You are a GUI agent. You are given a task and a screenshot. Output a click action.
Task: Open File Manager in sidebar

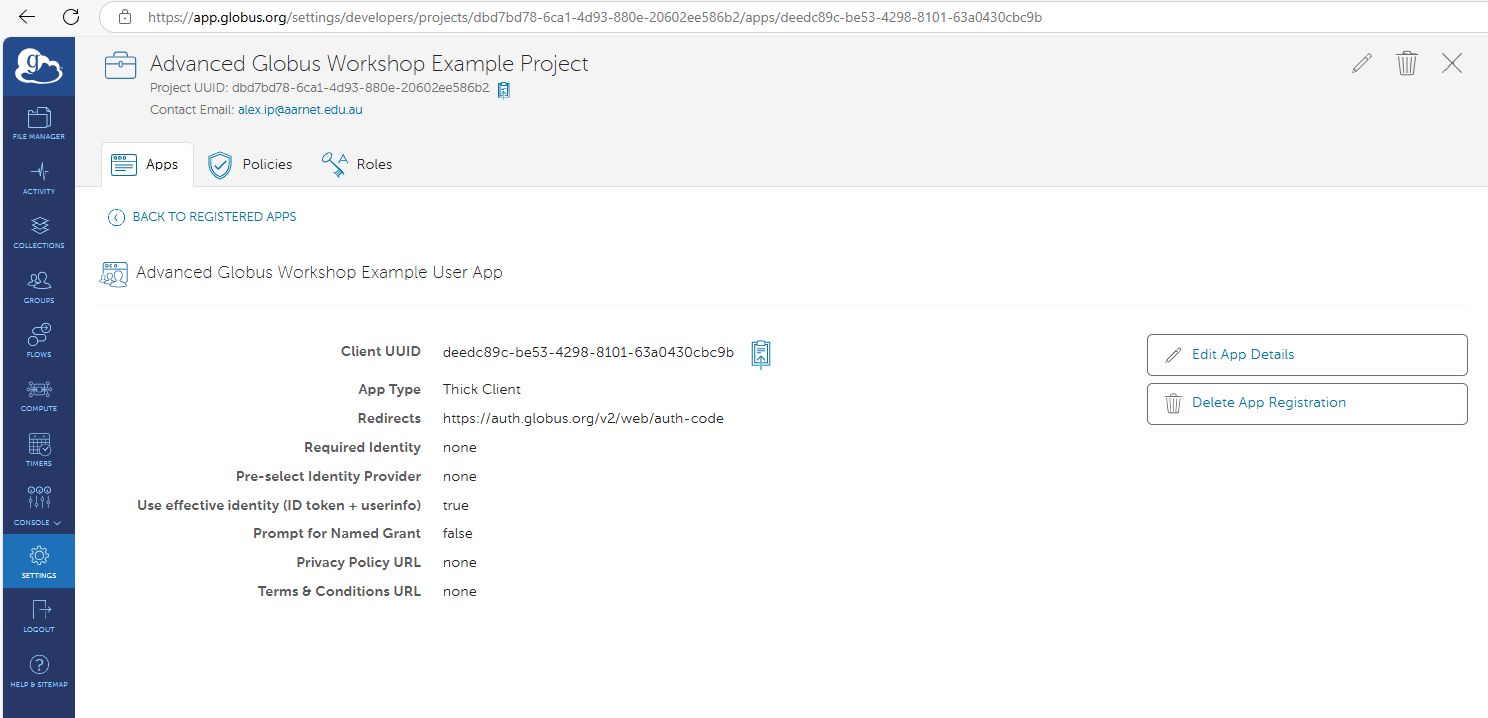[39, 123]
